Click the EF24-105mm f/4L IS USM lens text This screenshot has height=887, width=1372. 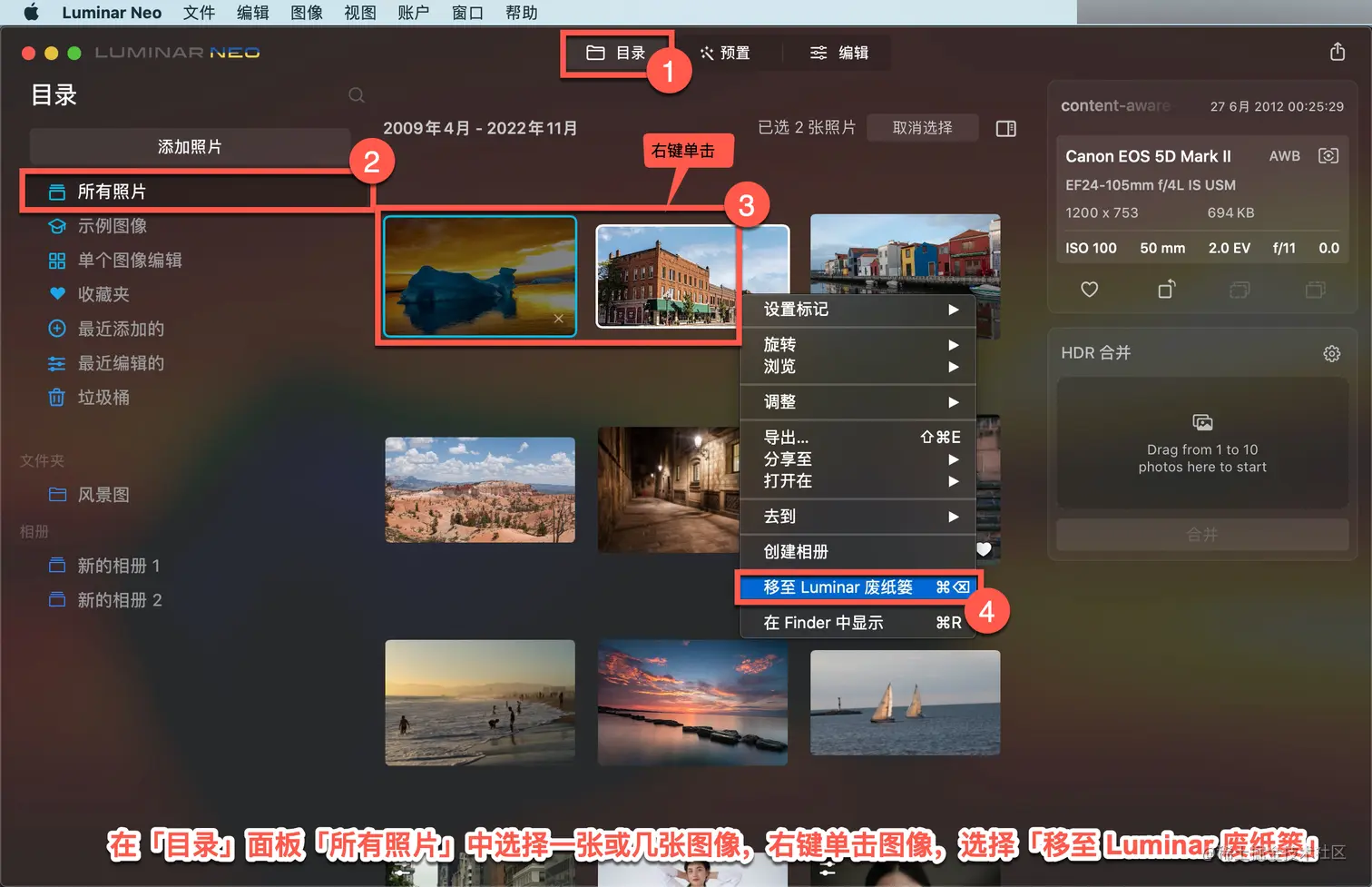click(1151, 185)
